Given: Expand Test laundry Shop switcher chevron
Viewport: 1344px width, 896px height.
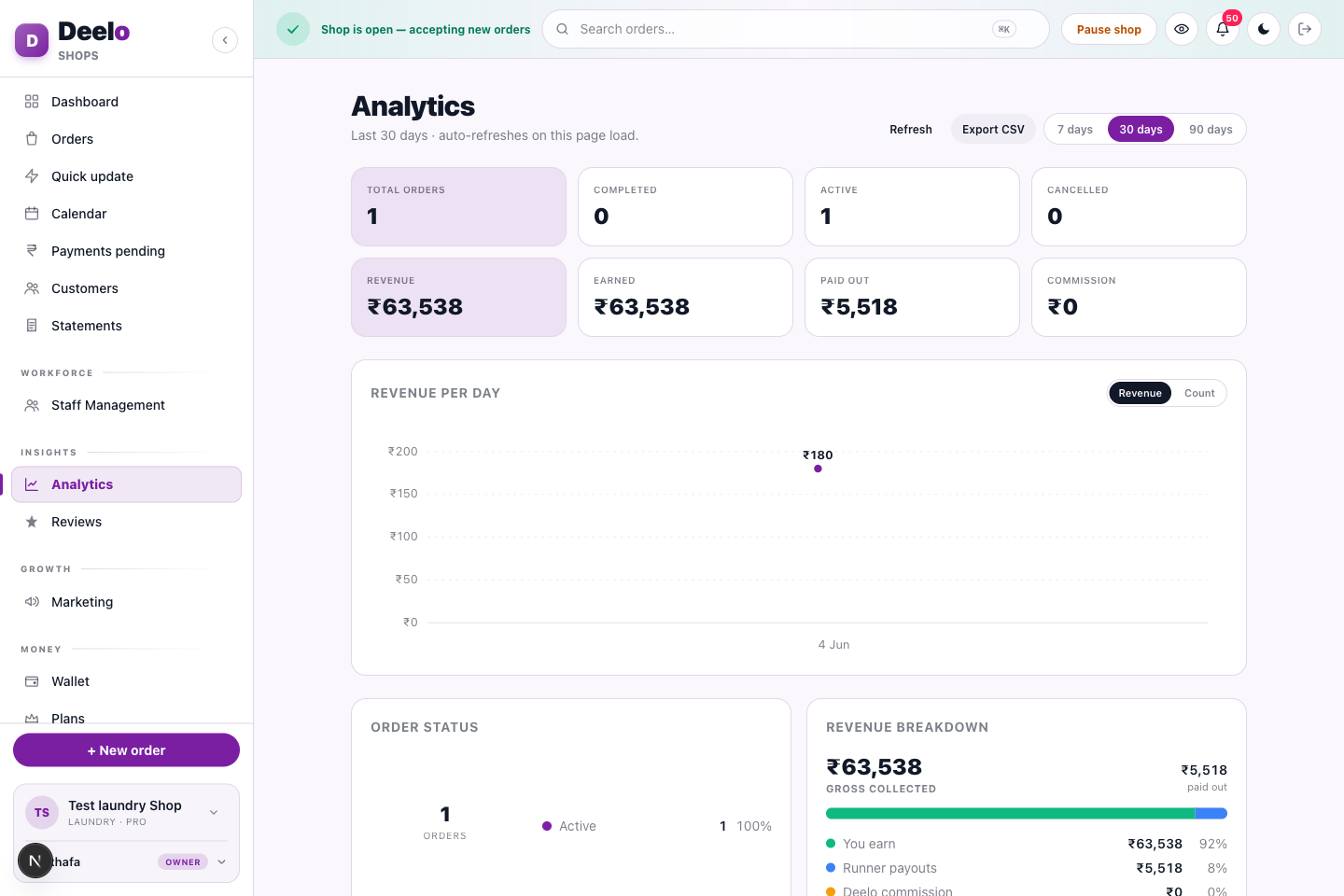Looking at the screenshot, I should click(x=214, y=813).
